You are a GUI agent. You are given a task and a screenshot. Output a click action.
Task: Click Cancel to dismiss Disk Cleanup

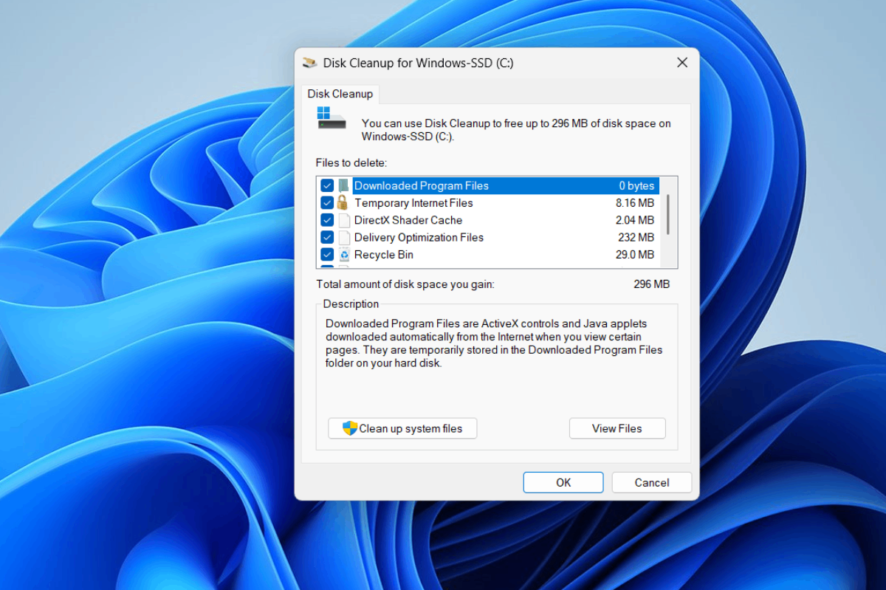652,483
